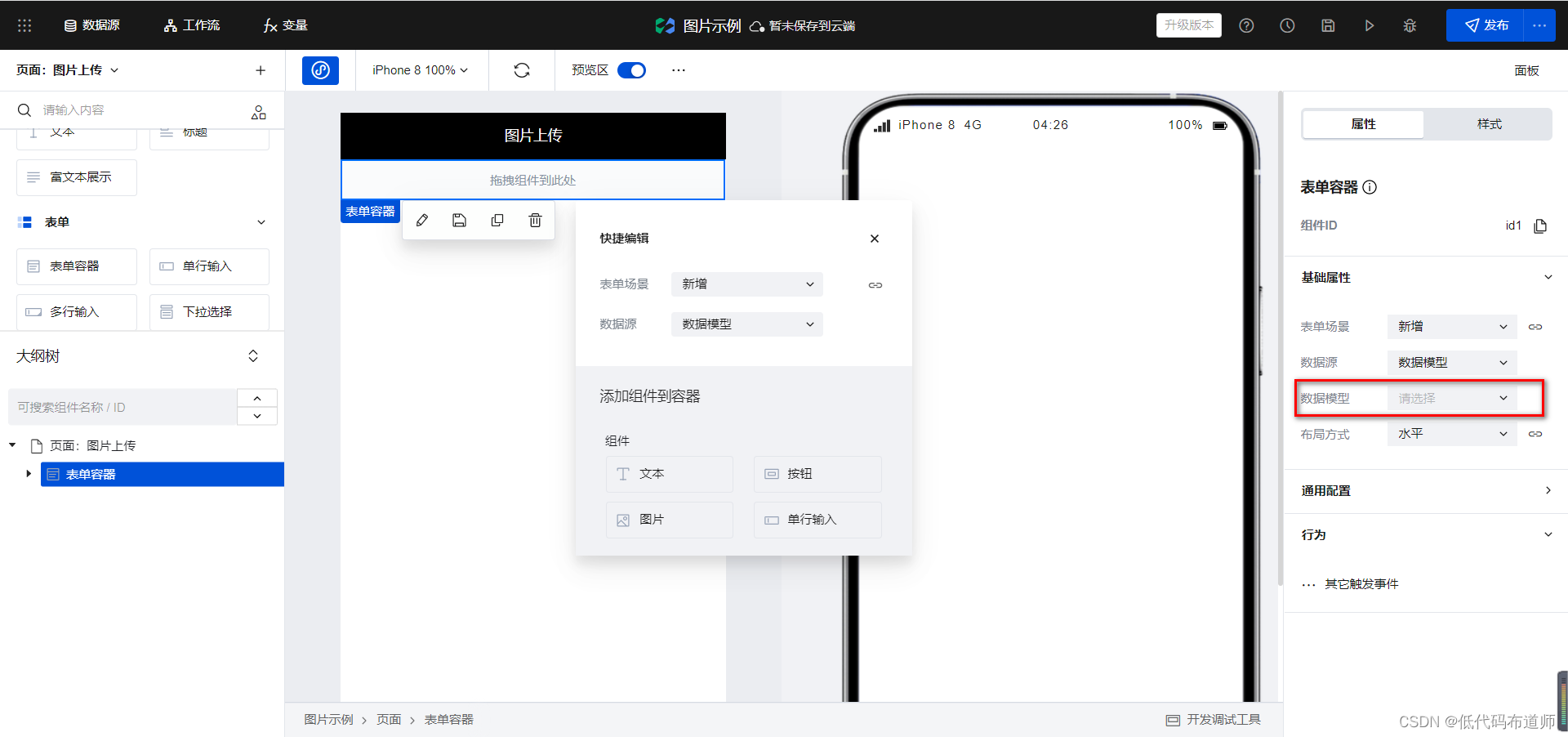Open the app grid menu icon
This screenshot has width=1568, height=737.
coord(24,25)
